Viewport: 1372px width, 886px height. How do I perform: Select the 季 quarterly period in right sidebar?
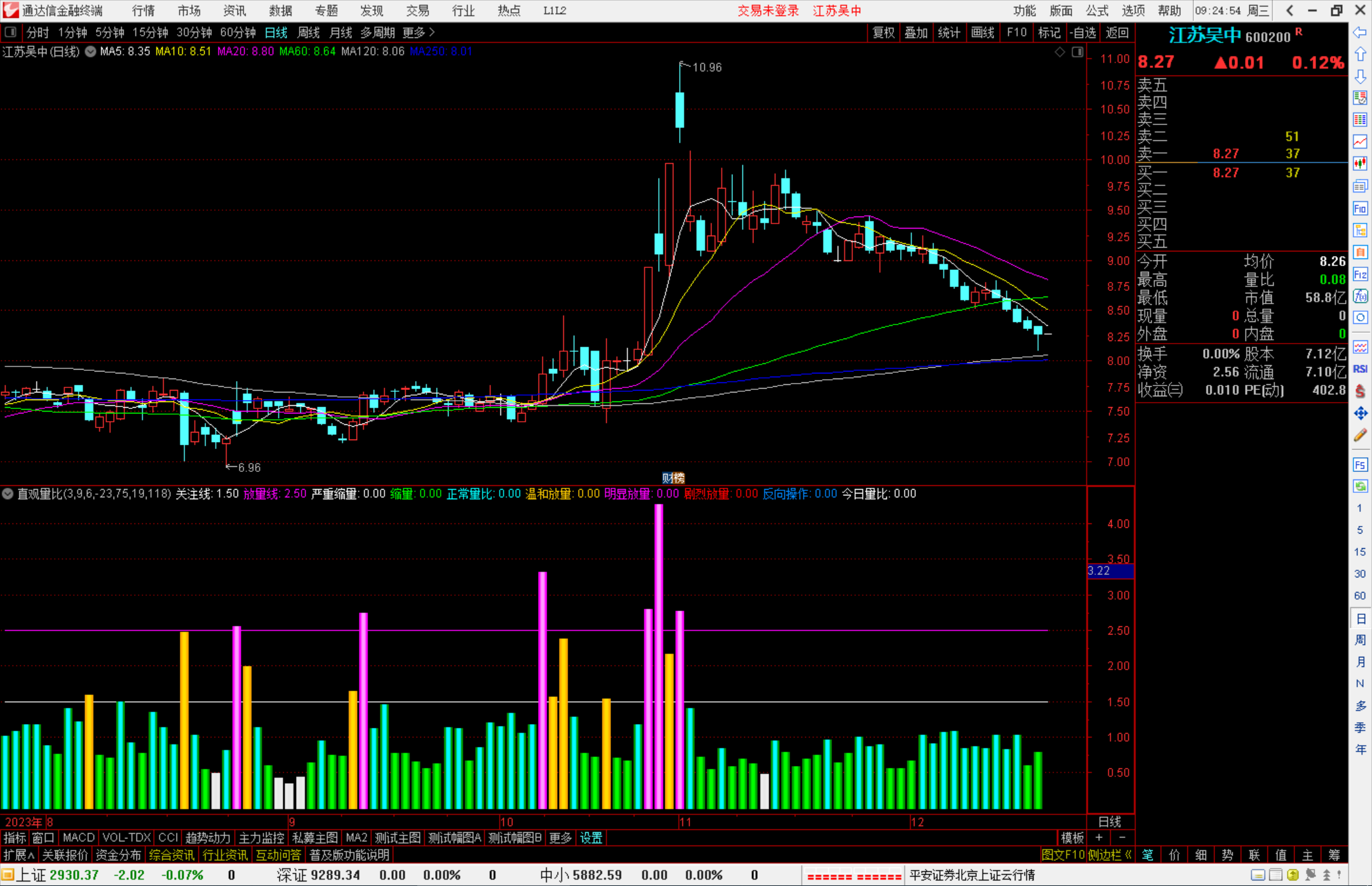1360,728
